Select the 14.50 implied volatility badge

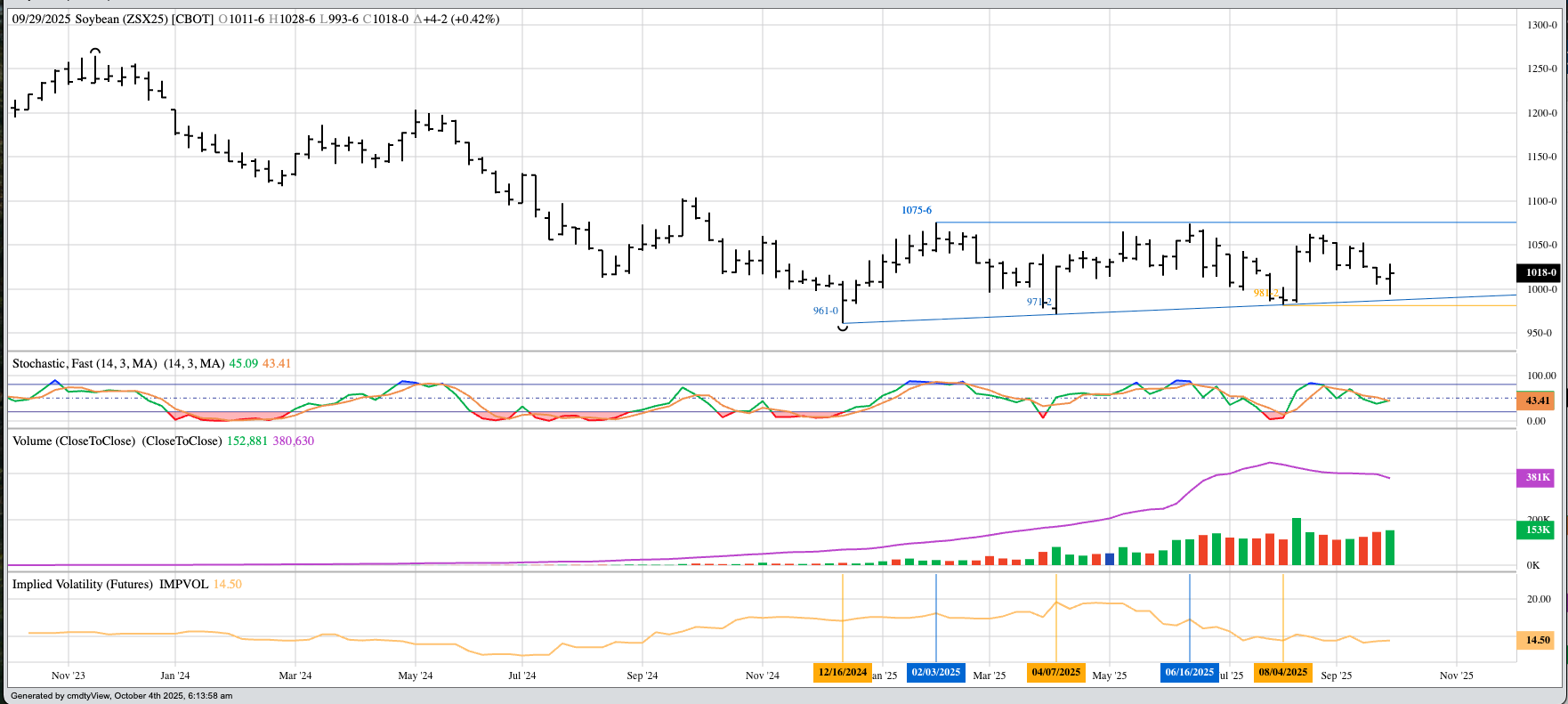click(1538, 640)
